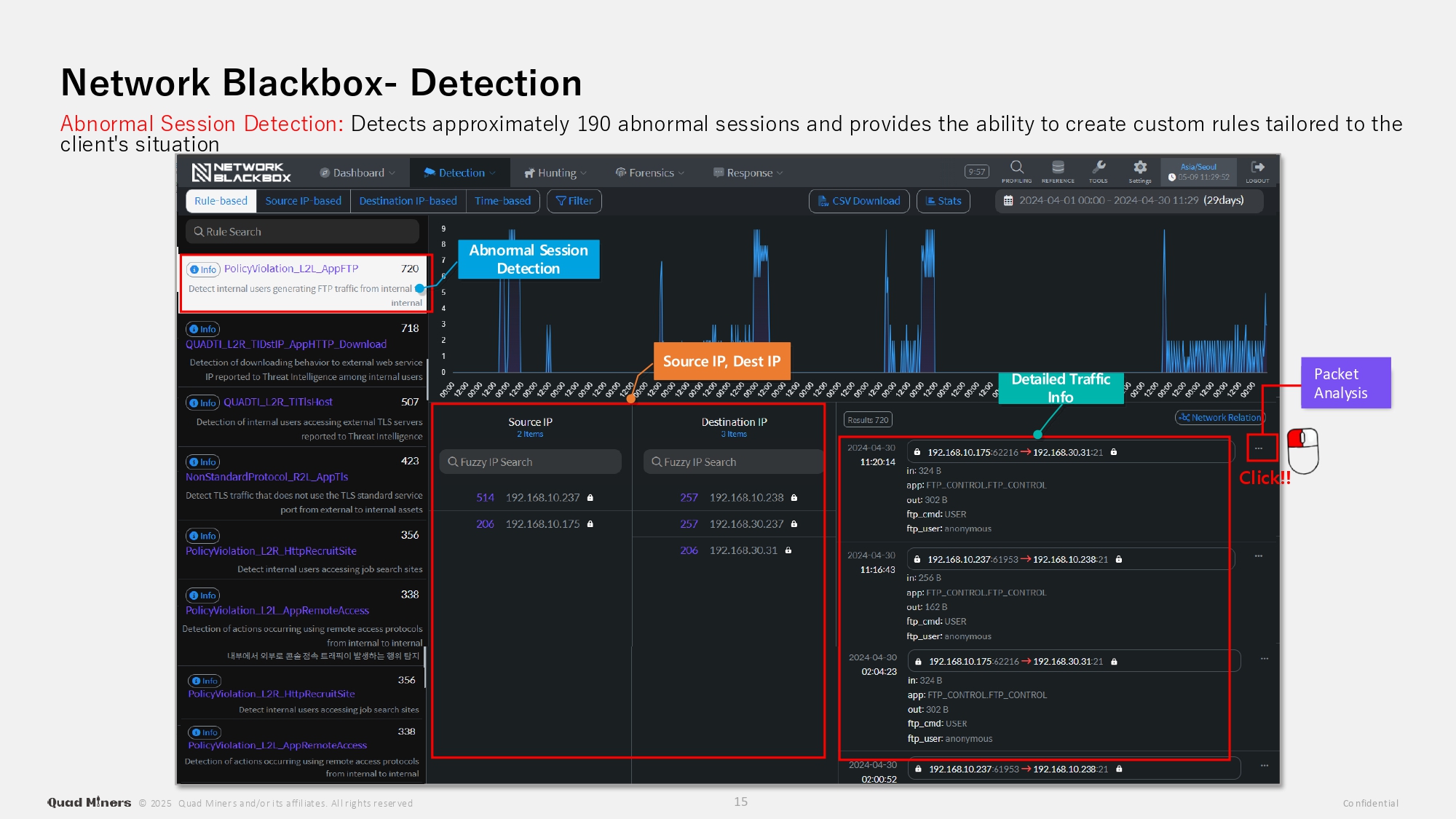Screen dimensions: 1456x819
Task: Open the Tools wrench icon
Action: pos(1099,167)
